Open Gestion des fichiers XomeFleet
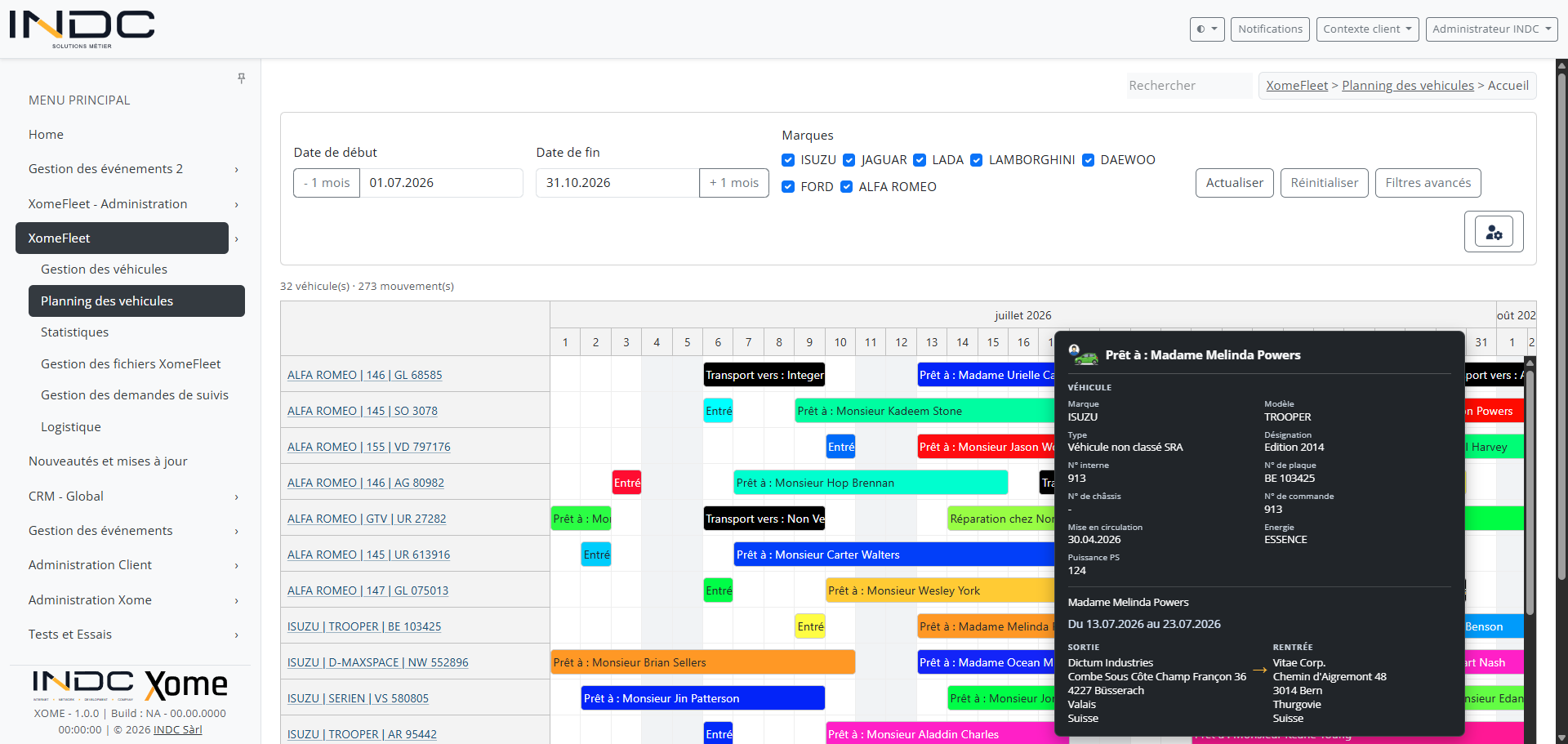Viewport: 1568px width, 744px height. [131, 364]
